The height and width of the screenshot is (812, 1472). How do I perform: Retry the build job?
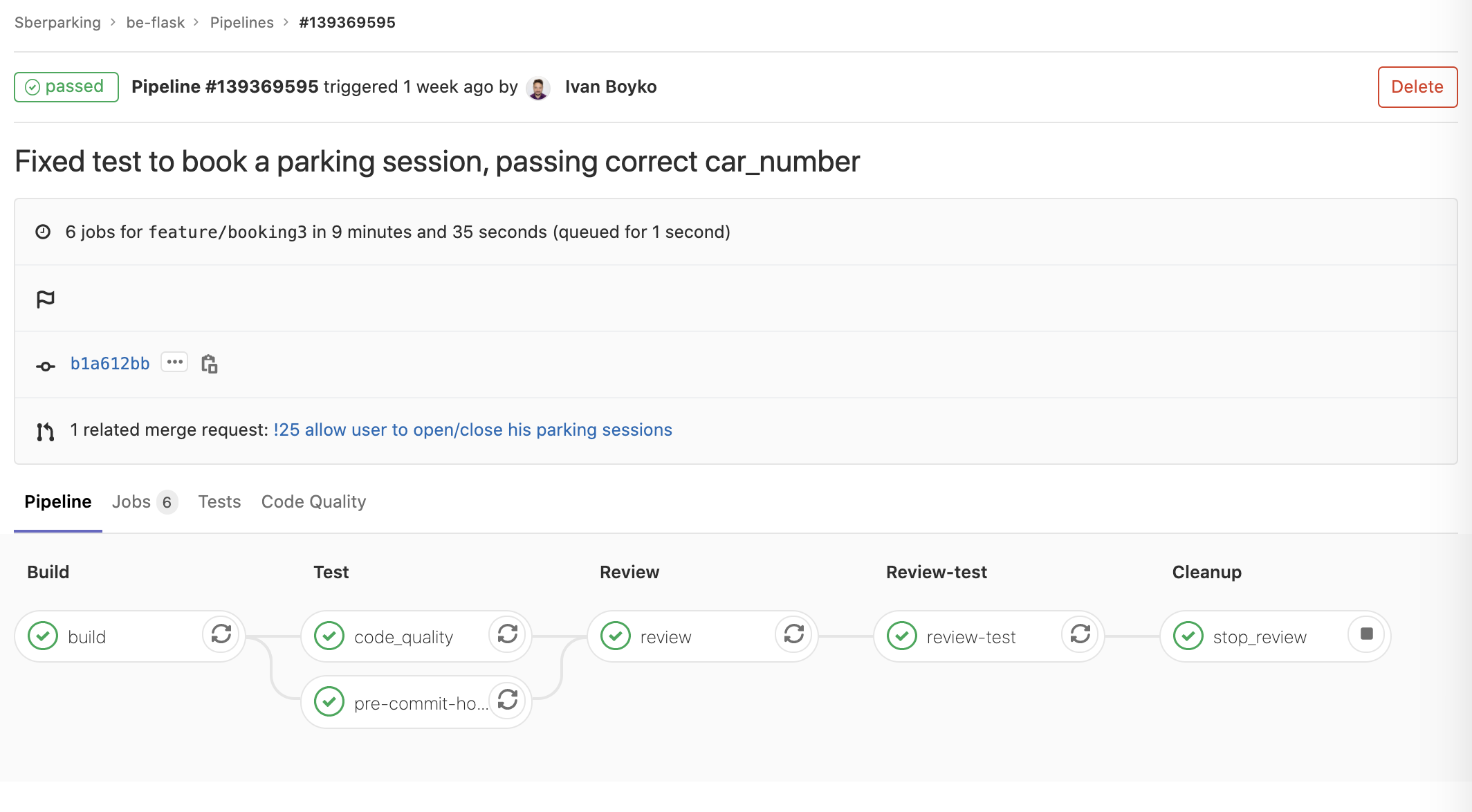pos(221,634)
